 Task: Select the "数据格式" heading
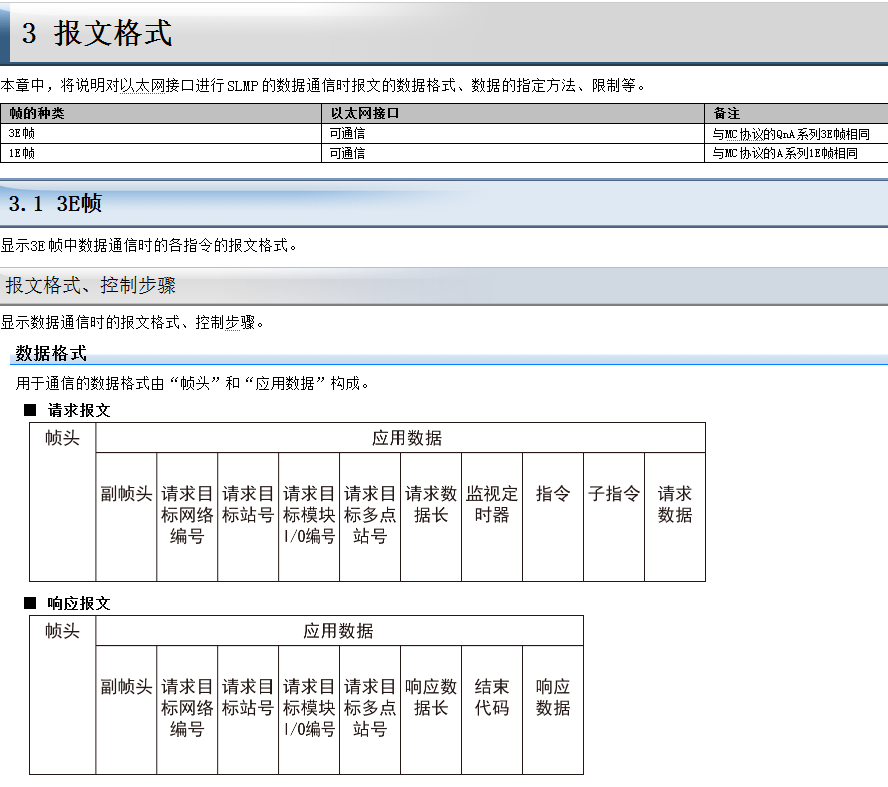coord(51,353)
